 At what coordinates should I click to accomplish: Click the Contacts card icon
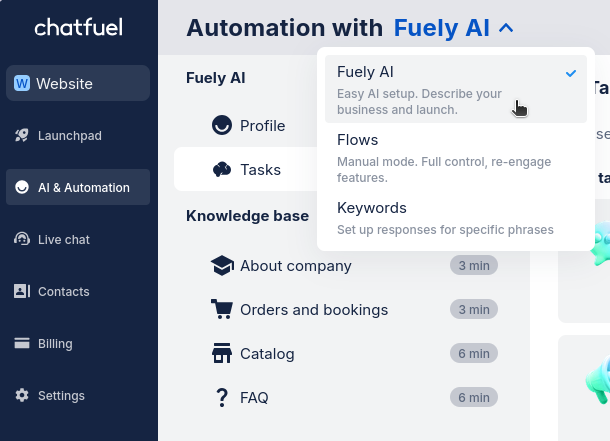tap(22, 291)
